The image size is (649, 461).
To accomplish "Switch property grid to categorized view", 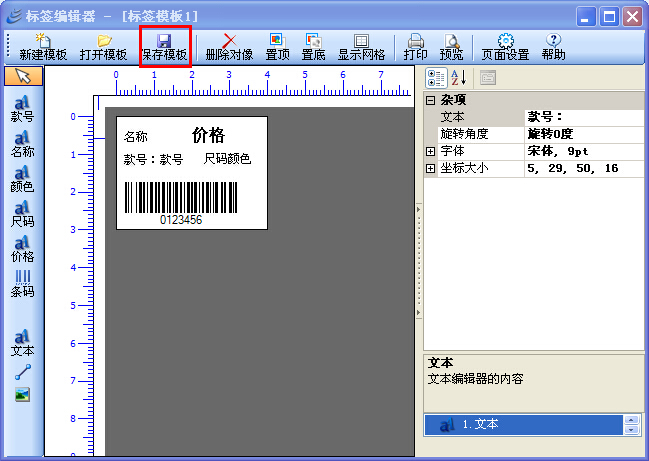I will 436,78.
